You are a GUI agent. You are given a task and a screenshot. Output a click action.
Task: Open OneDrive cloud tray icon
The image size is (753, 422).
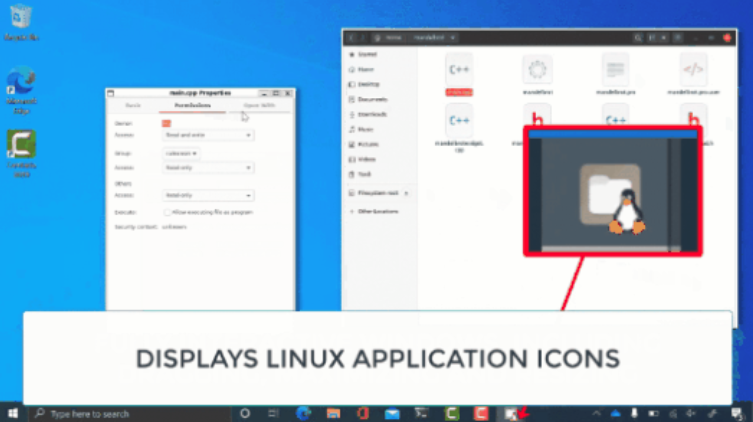(615, 413)
